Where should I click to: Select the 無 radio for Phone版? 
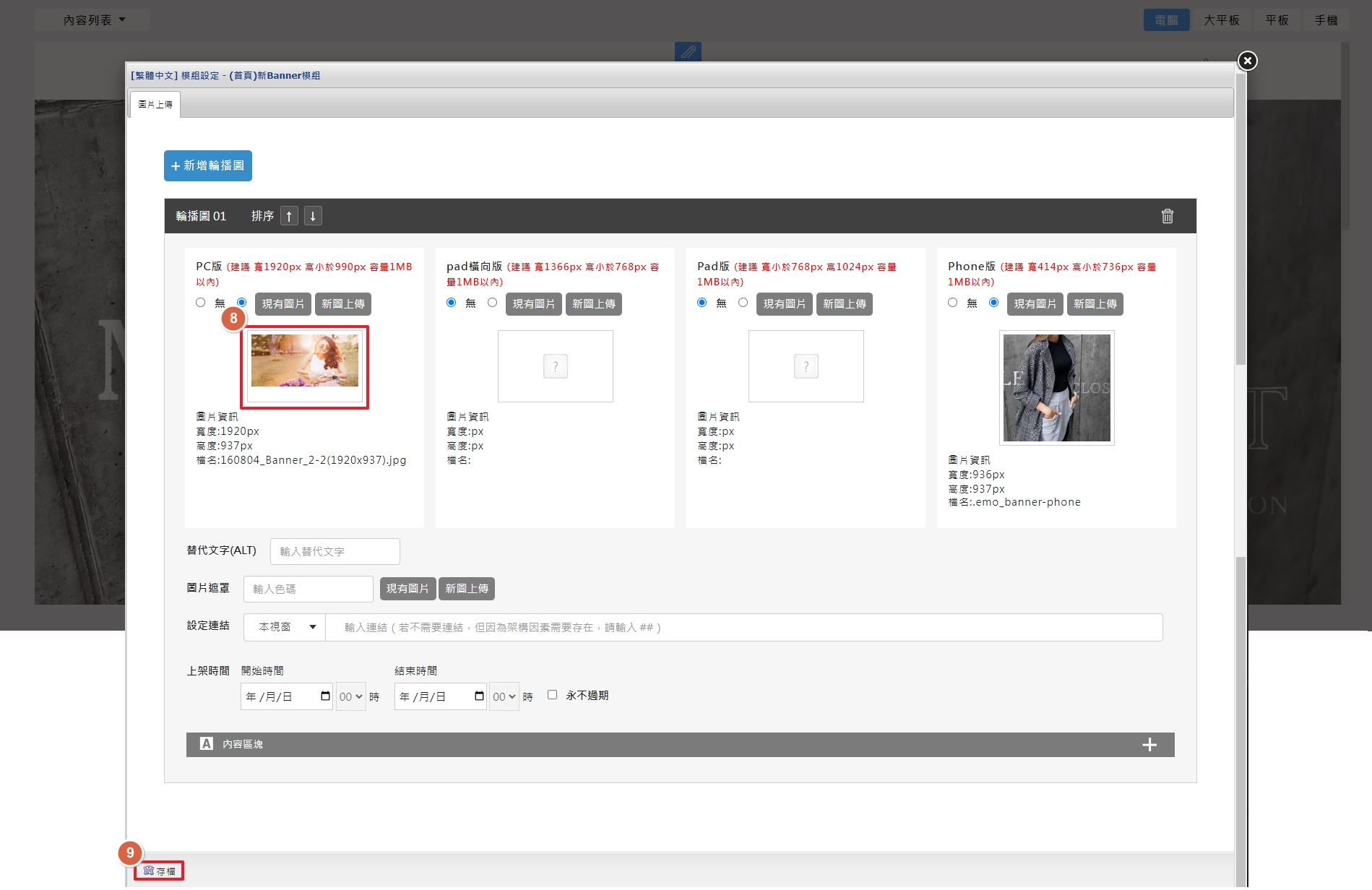(952, 303)
